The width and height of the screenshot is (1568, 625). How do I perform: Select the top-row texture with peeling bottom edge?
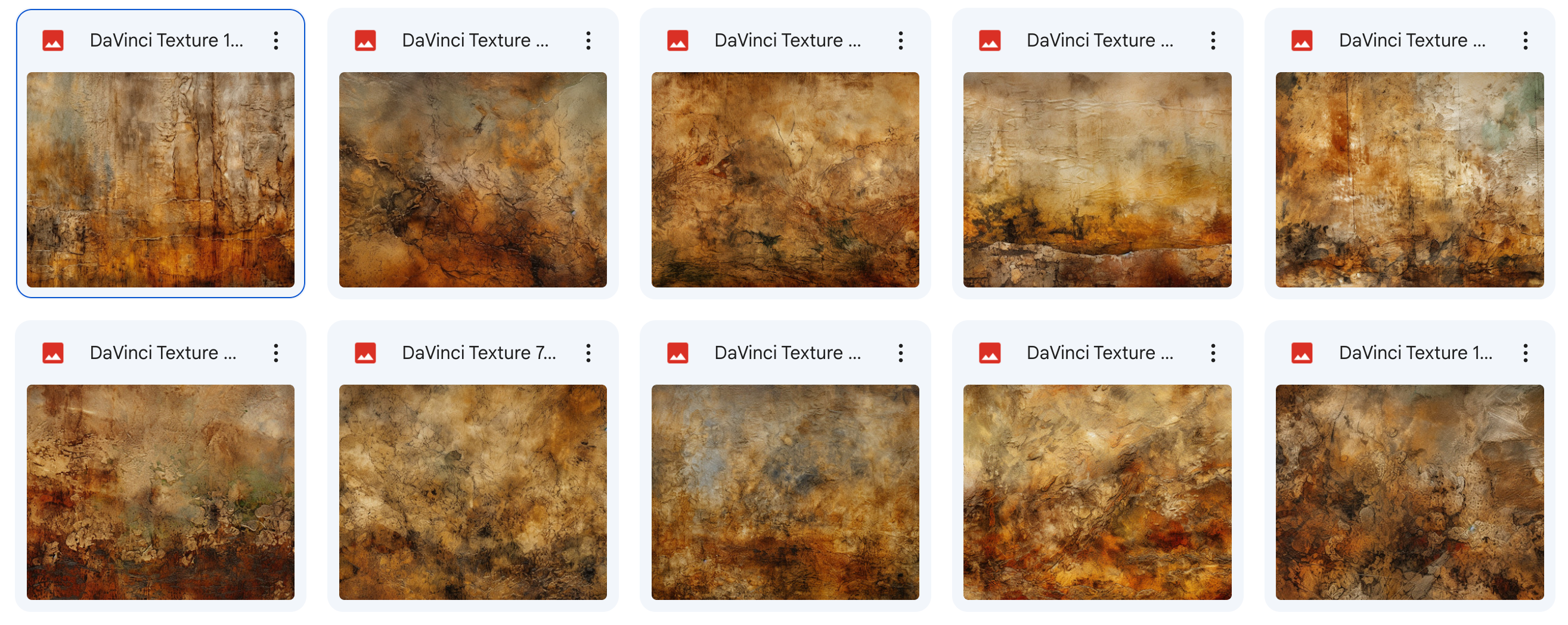[1097, 180]
